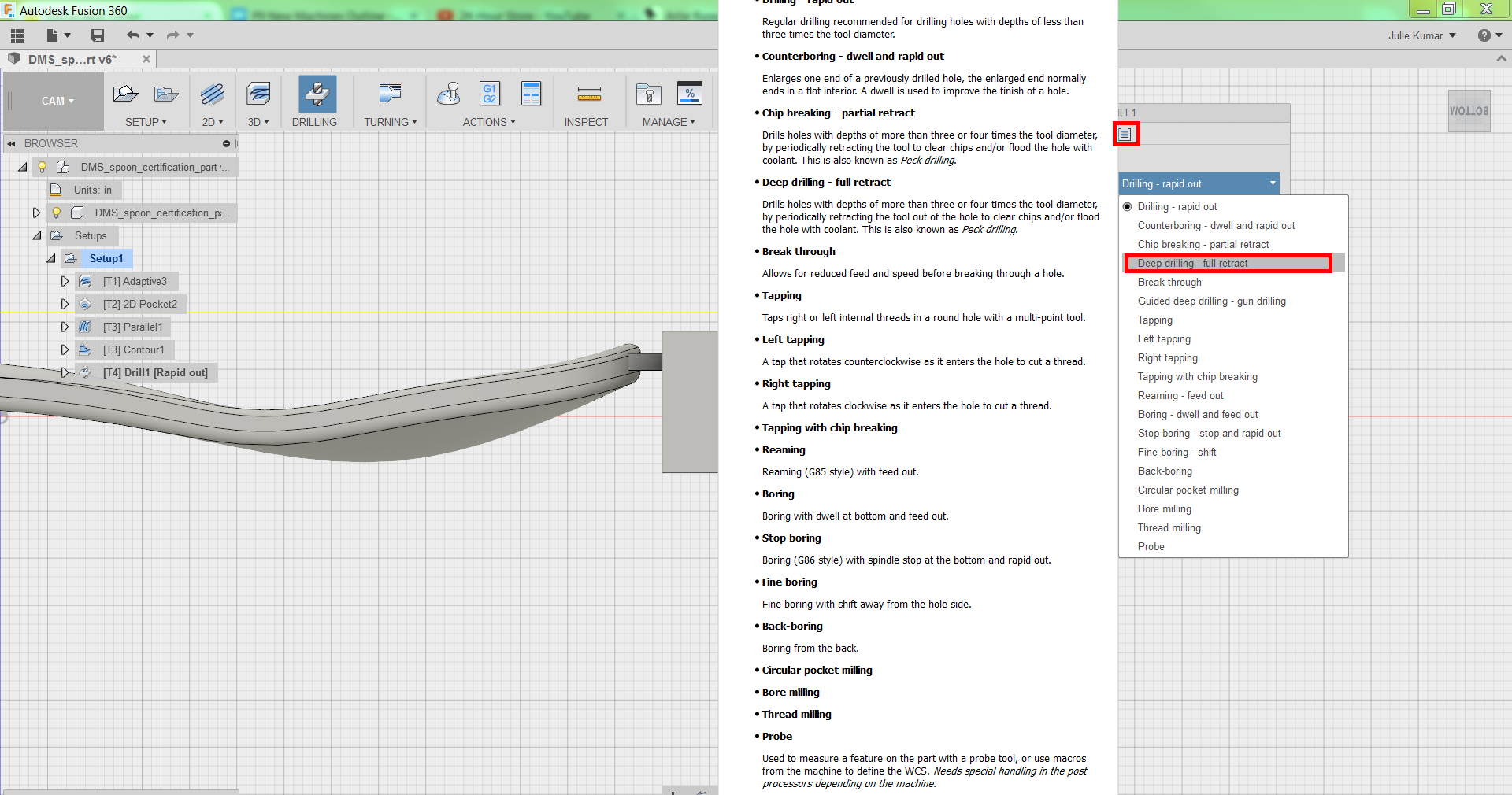The height and width of the screenshot is (795, 1512).
Task: Open the 2D dropdown menu
Action: click(213, 122)
